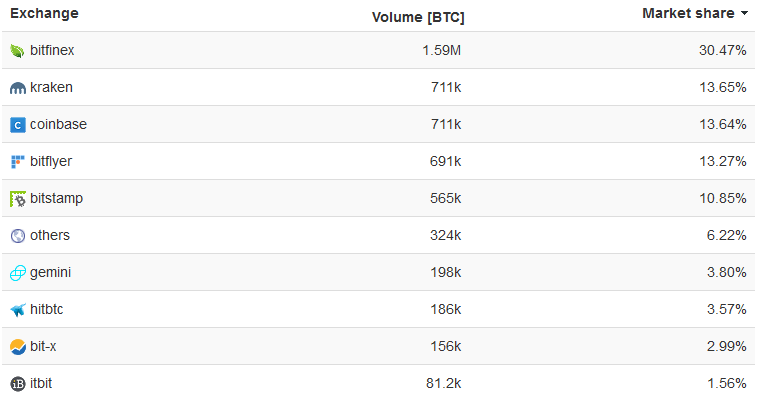Sort by Volume [BTC] column header
The height and width of the screenshot is (403, 757).
(417, 17)
